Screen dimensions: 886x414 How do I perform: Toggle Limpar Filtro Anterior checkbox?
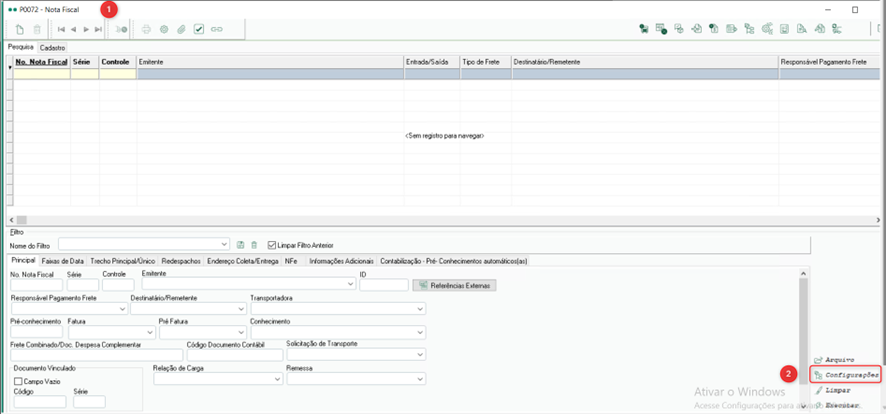click(x=271, y=245)
